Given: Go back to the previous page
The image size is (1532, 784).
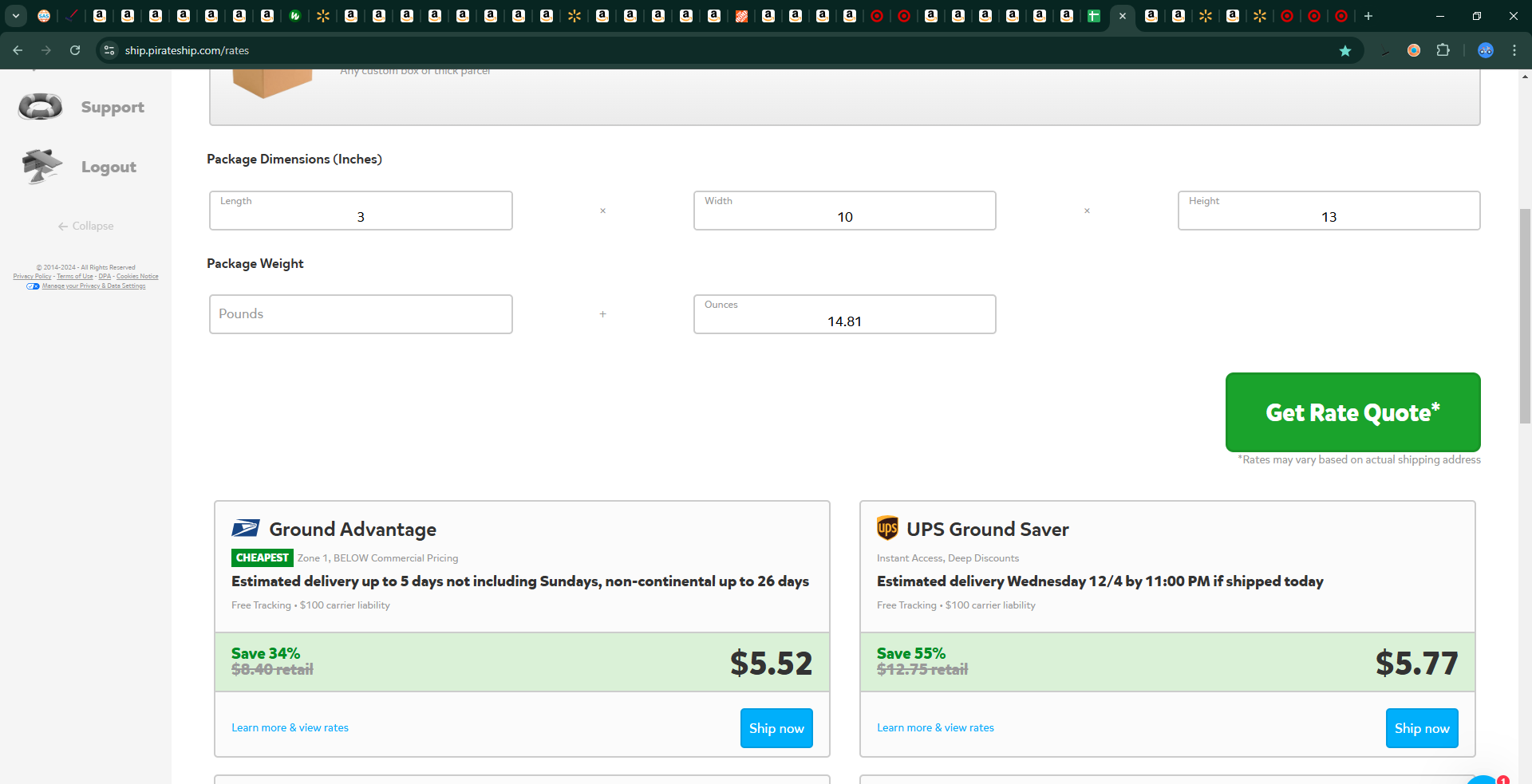Looking at the screenshot, I should pyautogui.click(x=18, y=50).
